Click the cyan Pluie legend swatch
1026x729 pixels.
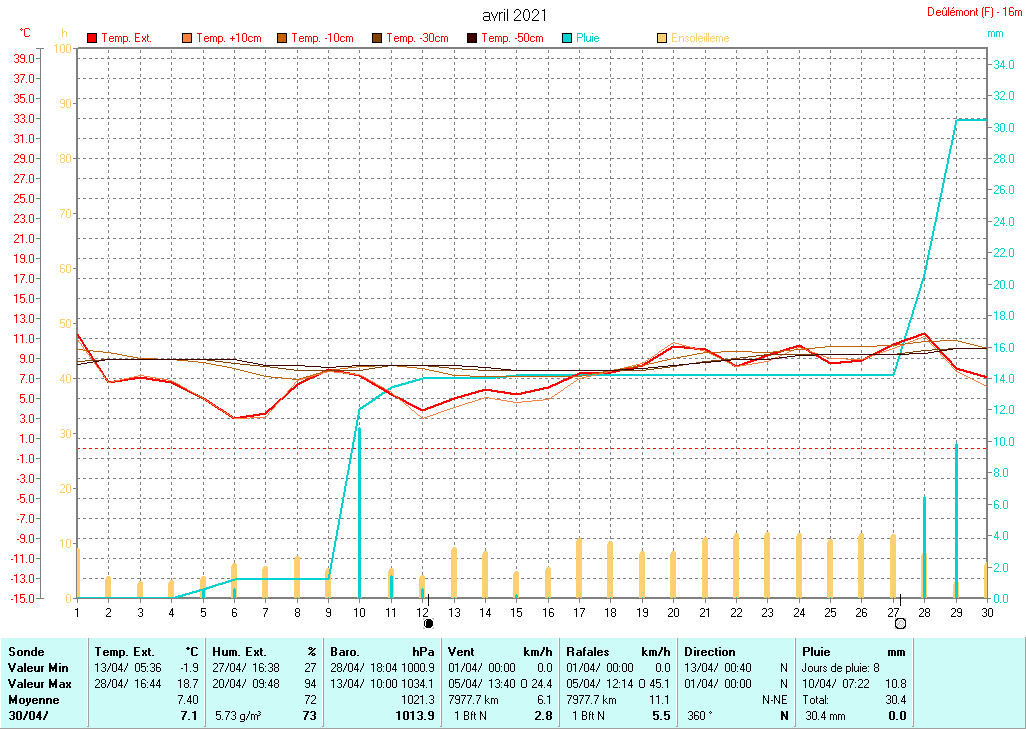pos(567,38)
